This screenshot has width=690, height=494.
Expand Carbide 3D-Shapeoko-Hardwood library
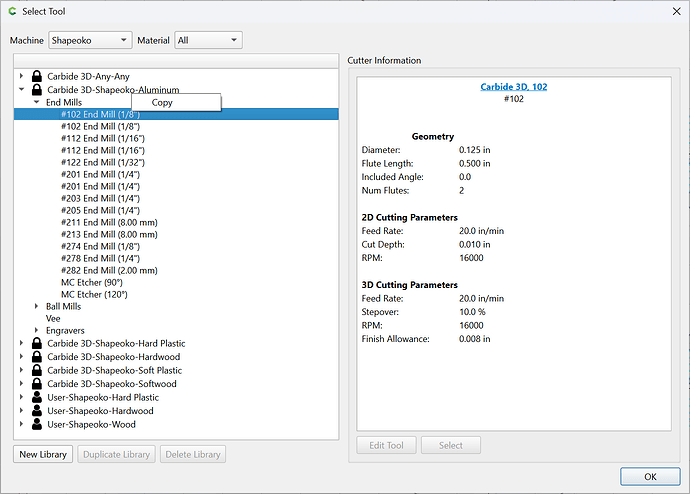[x=21, y=356]
